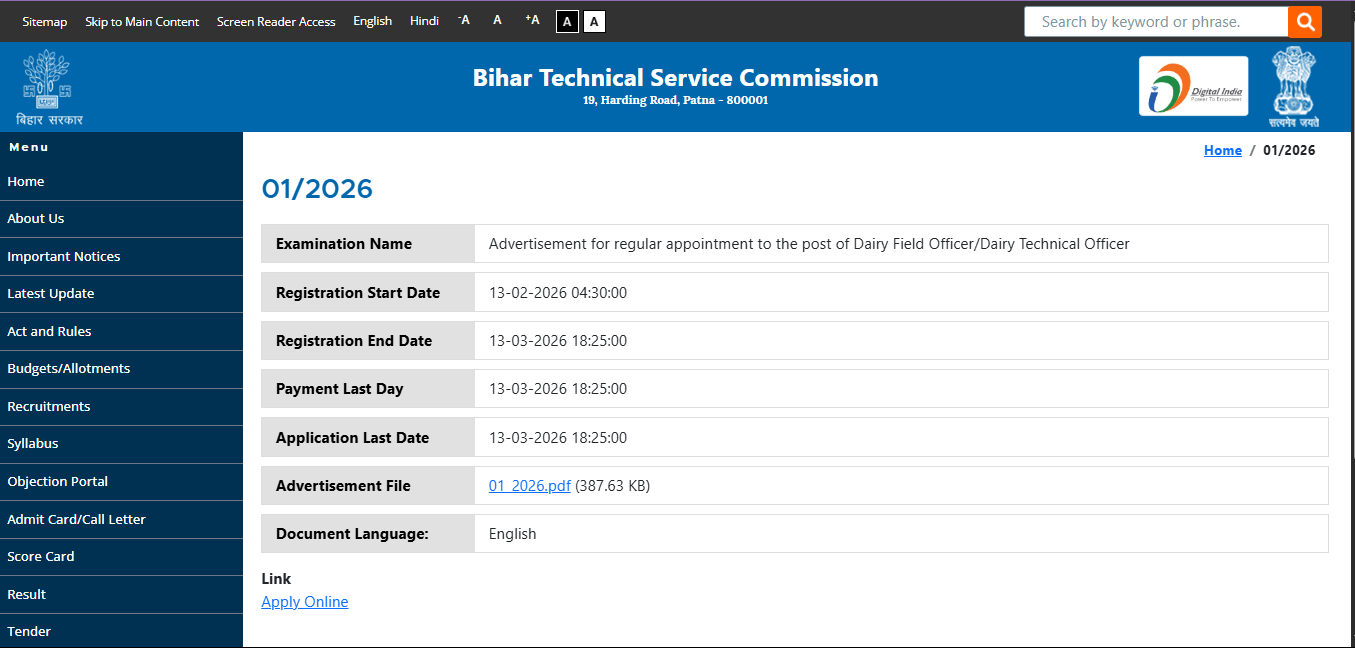Open the Recruitments section in the sidebar

pyautogui.click(x=48, y=406)
